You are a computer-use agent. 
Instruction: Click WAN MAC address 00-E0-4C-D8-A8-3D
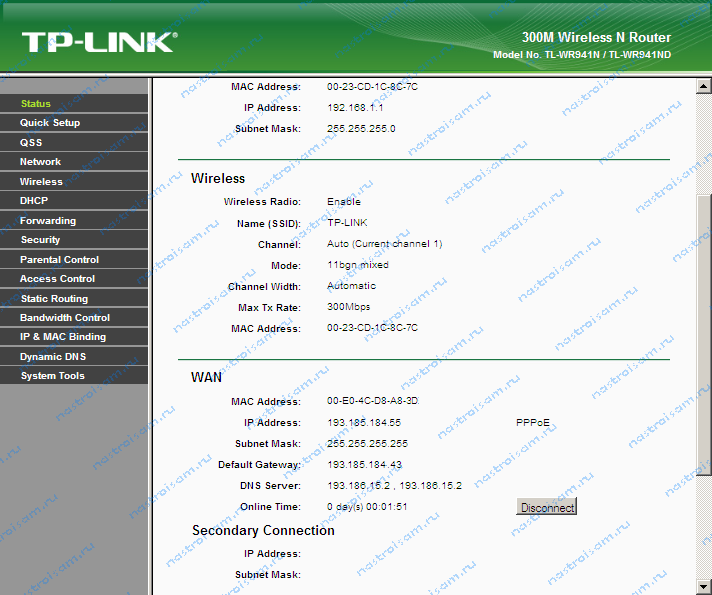(x=372, y=401)
